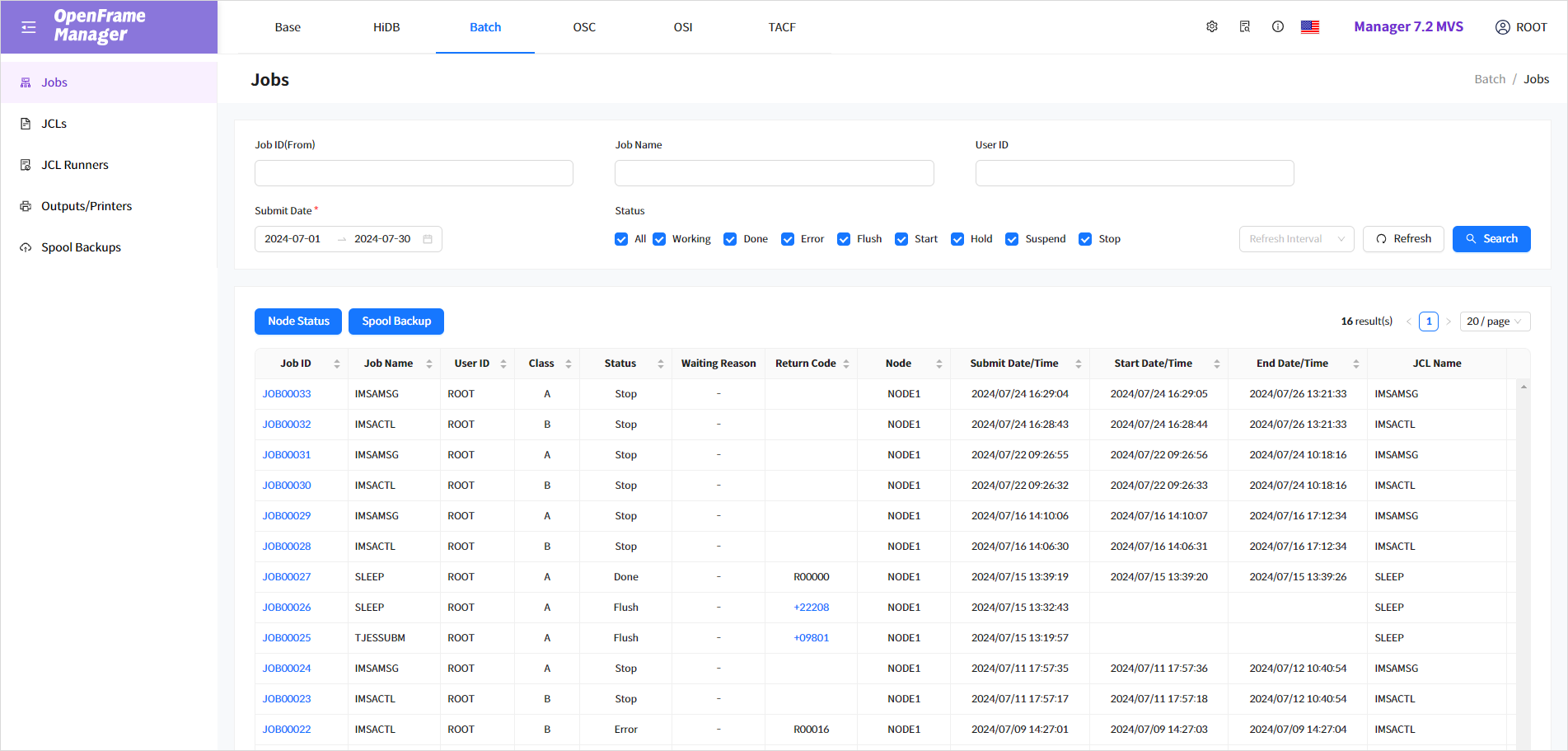Open job JOB00027 link
The height and width of the screenshot is (751, 1568).
287,577
